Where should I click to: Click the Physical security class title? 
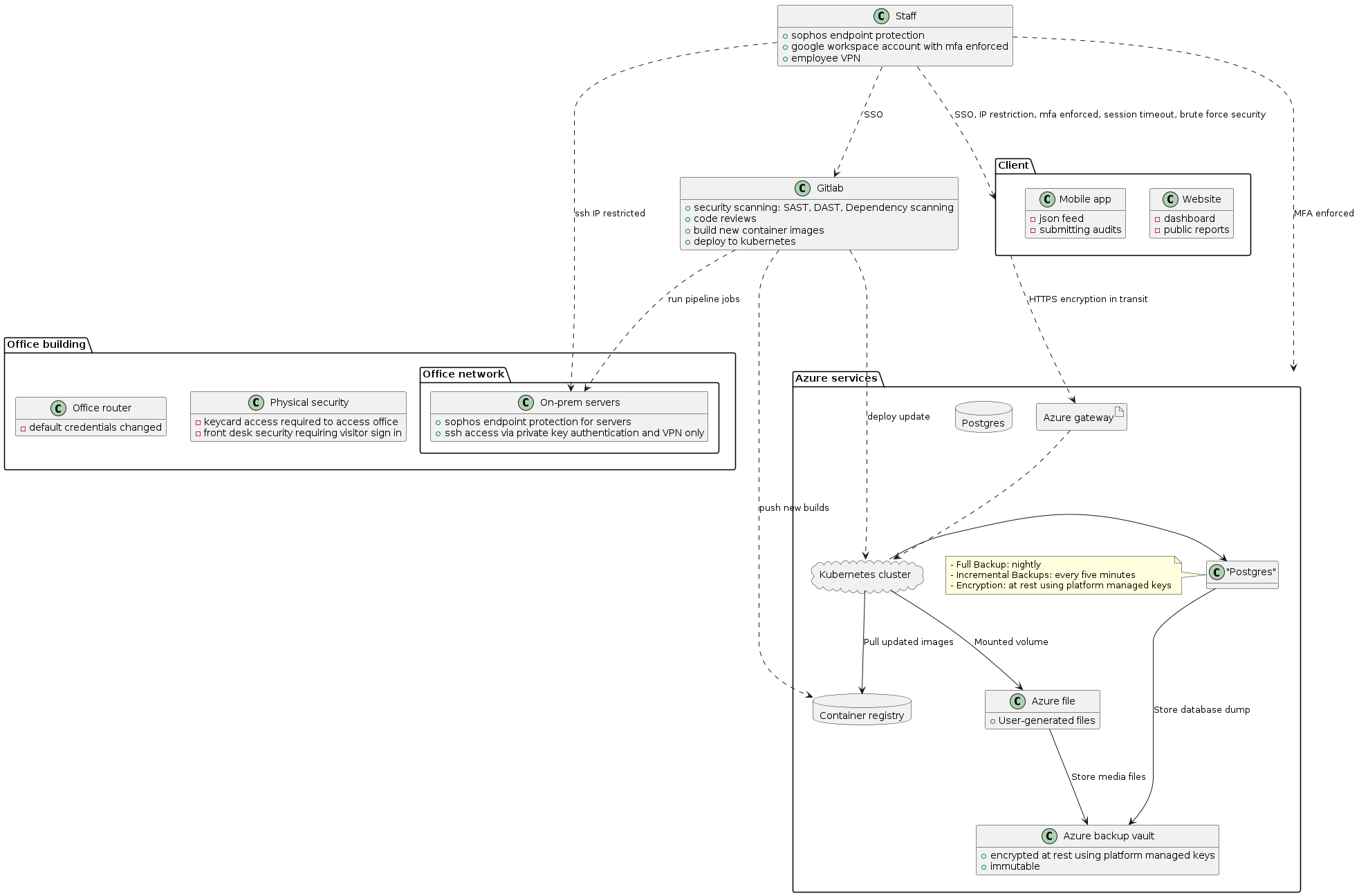[311, 402]
